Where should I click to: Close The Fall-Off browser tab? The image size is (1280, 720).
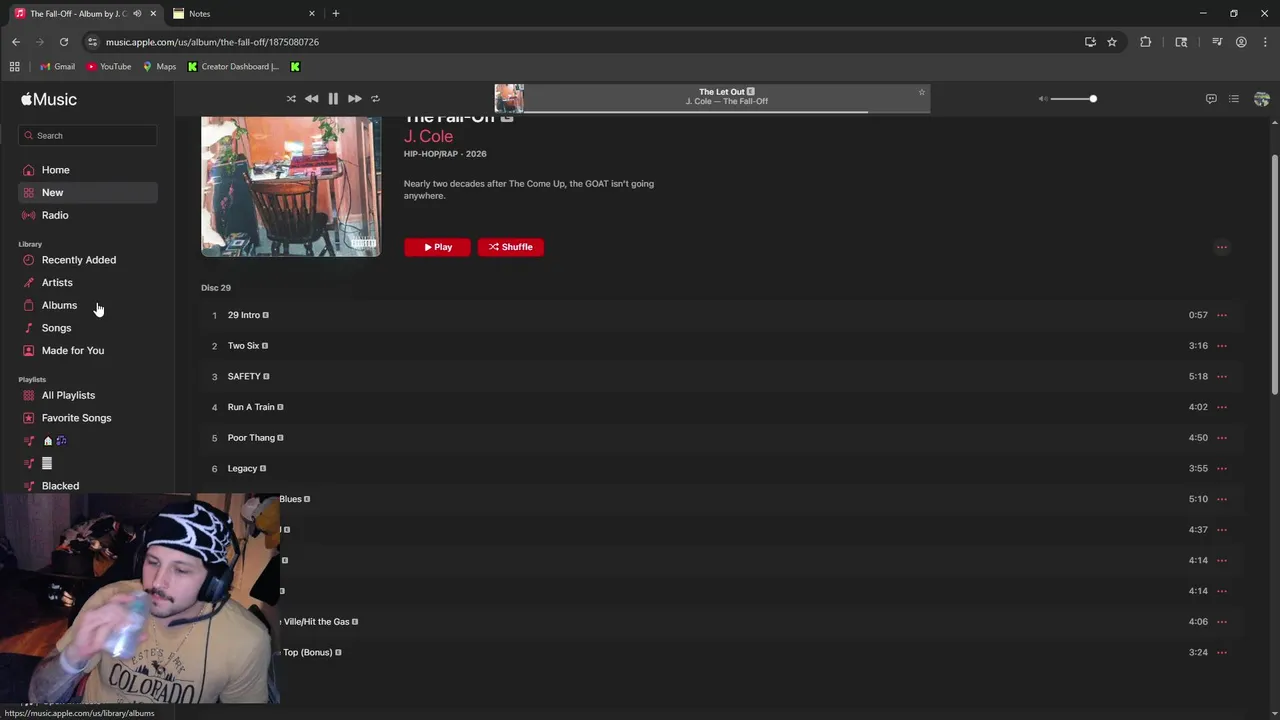pos(153,14)
